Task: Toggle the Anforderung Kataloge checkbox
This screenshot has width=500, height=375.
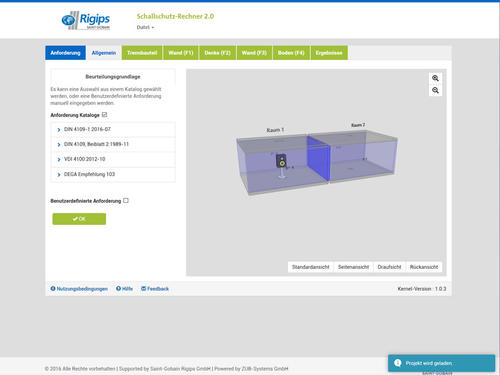Action: pyautogui.click(x=105, y=115)
